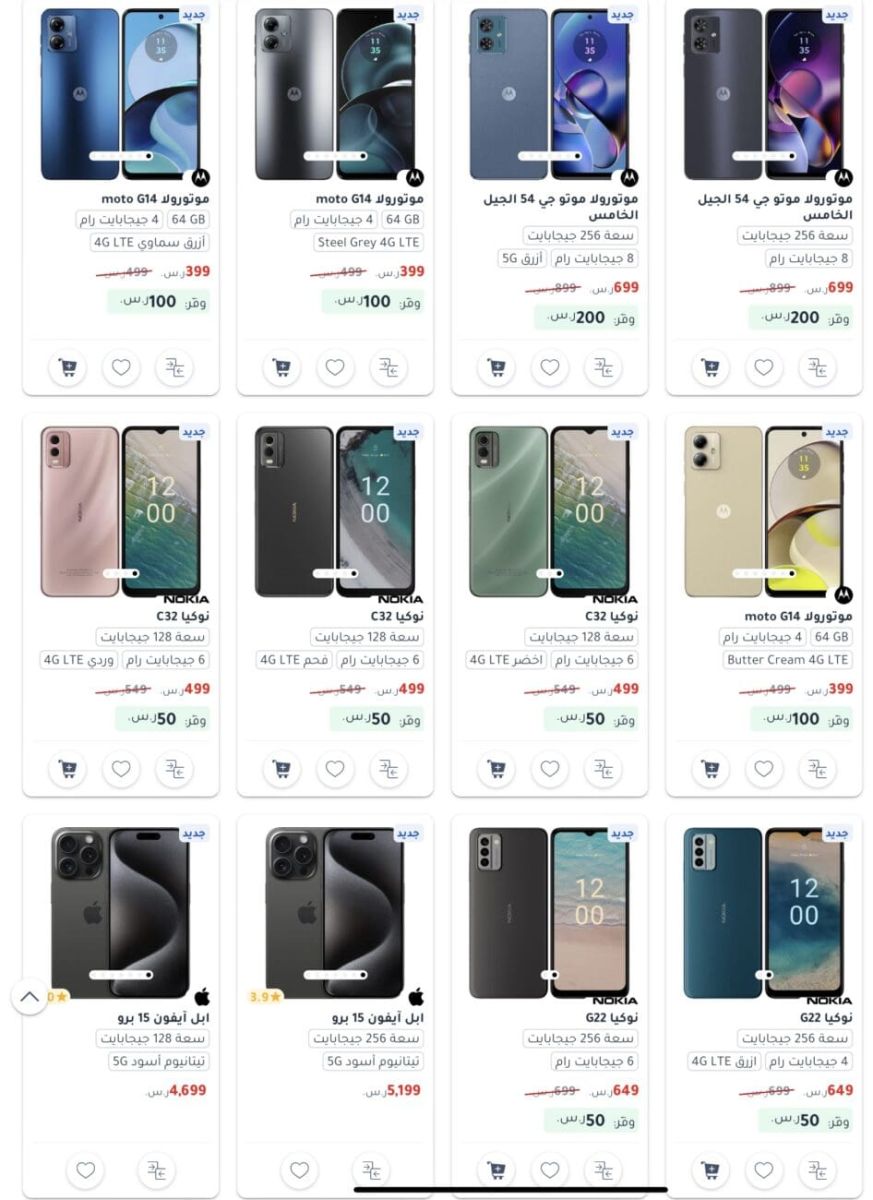Select the Steel Grey 4G LTE tag
The image size is (873, 1200).
coord(369,243)
